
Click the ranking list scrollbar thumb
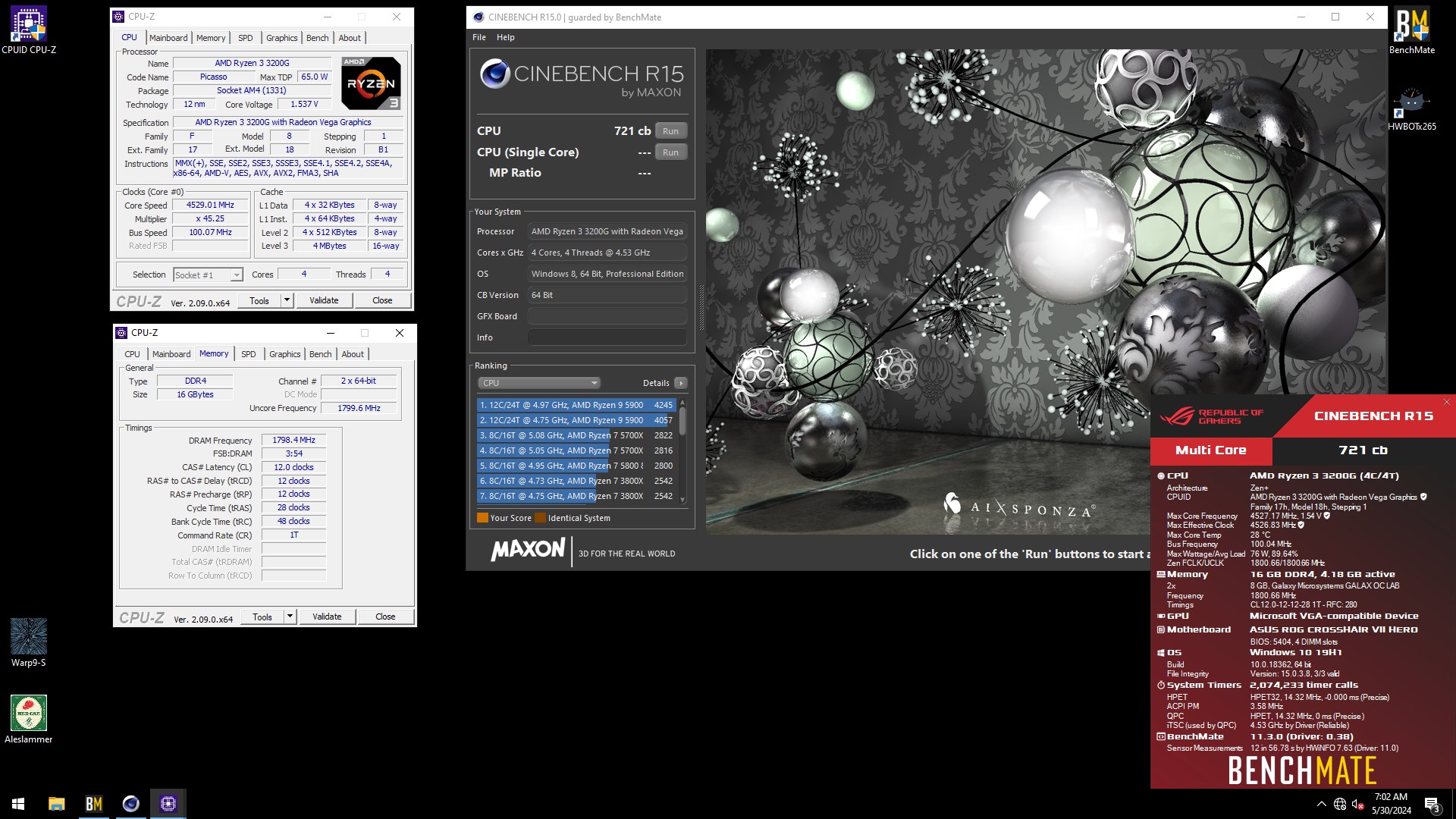pyautogui.click(x=682, y=421)
